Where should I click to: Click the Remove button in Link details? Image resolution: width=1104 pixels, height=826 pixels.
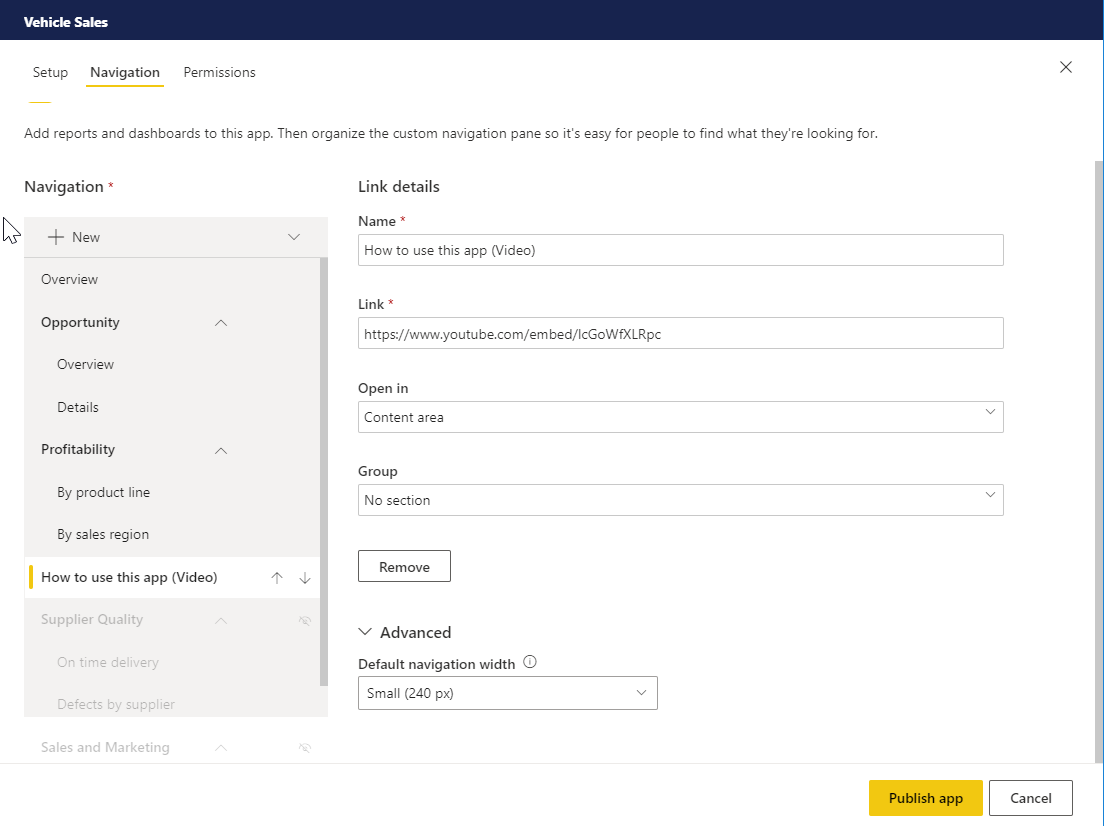click(x=404, y=565)
